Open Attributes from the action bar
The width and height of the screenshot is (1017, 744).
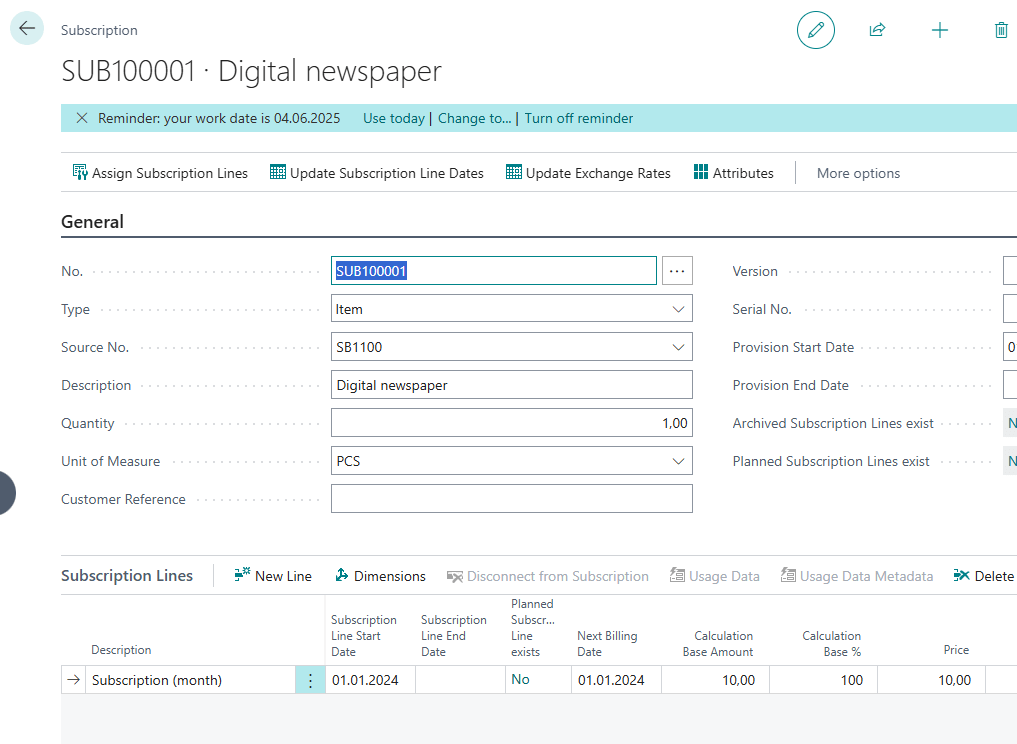click(734, 173)
